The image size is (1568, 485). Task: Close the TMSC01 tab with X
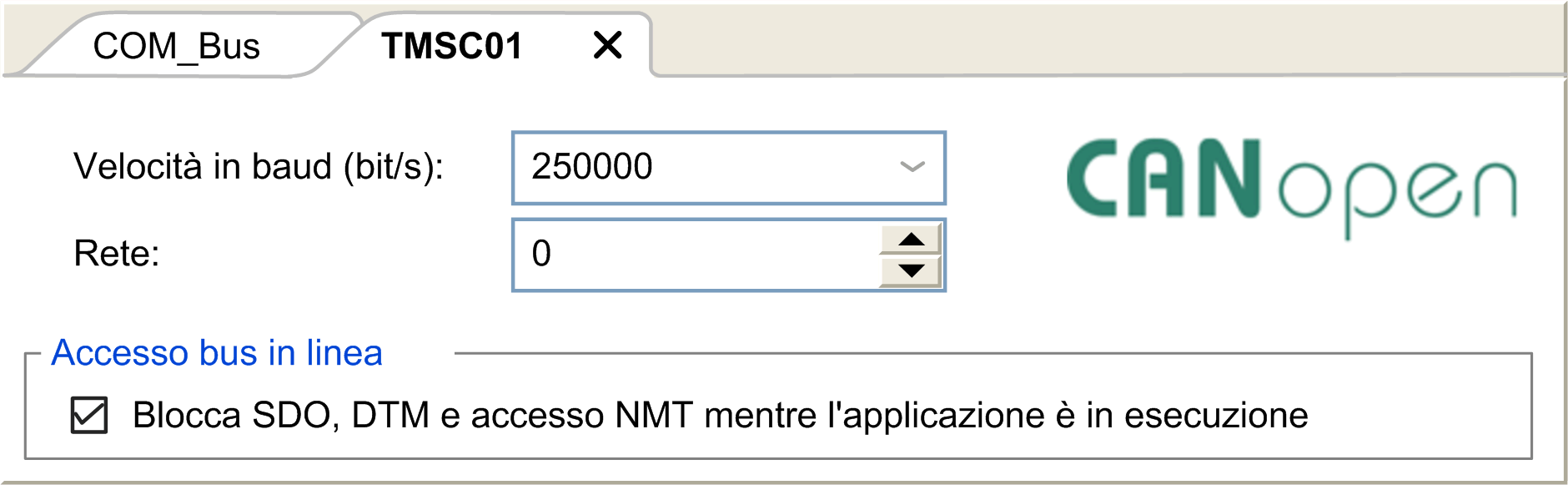608,45
